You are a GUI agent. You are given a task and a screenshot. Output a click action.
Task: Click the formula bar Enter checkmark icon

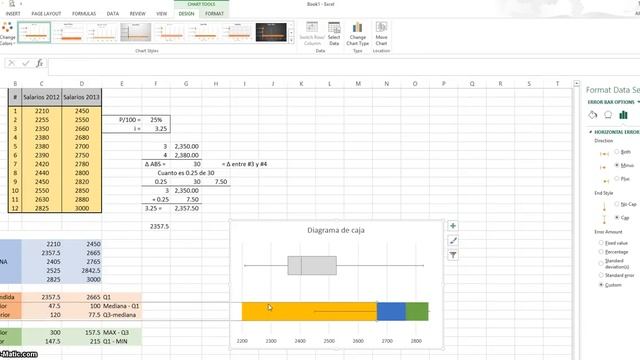pyautogui.click(x=26, y=63)
